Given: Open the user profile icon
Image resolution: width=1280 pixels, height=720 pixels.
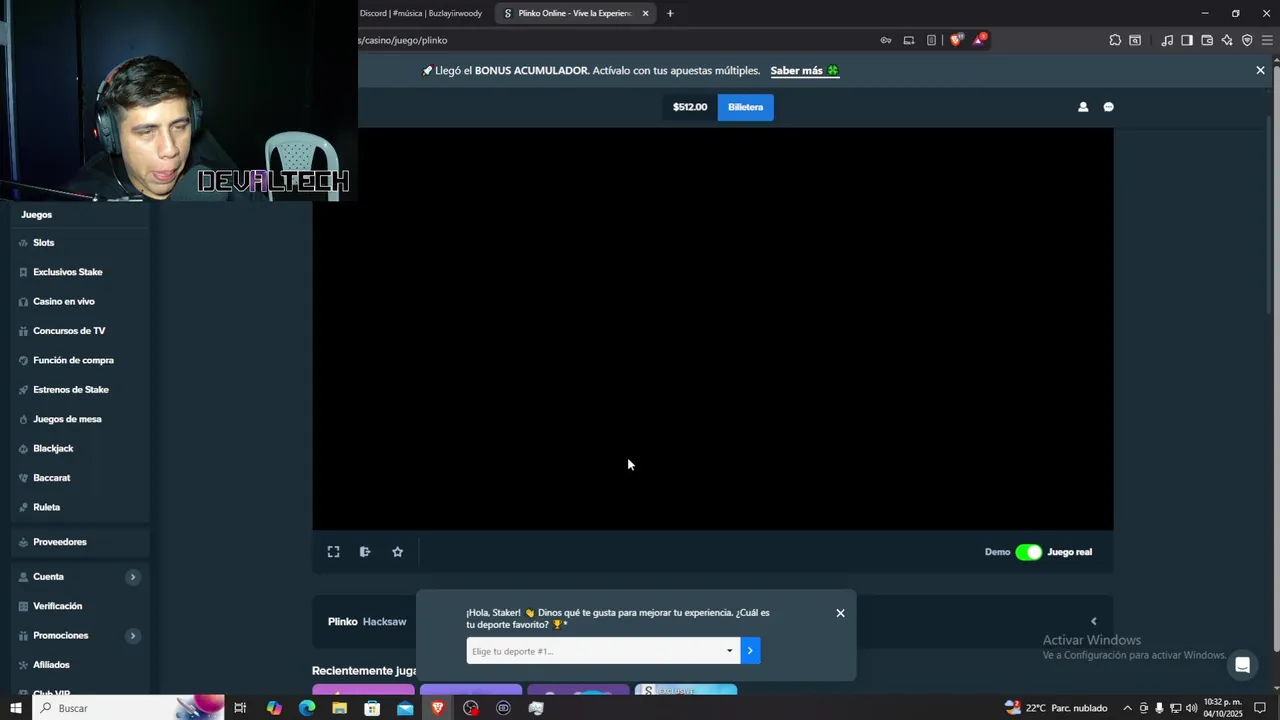Looking at the screenshot, I should (x=1083, y=107).
